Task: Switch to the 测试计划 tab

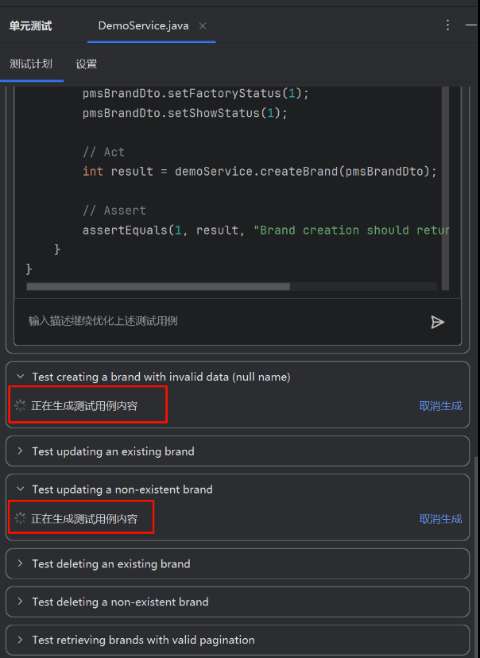Action: (x=31, y=64)
